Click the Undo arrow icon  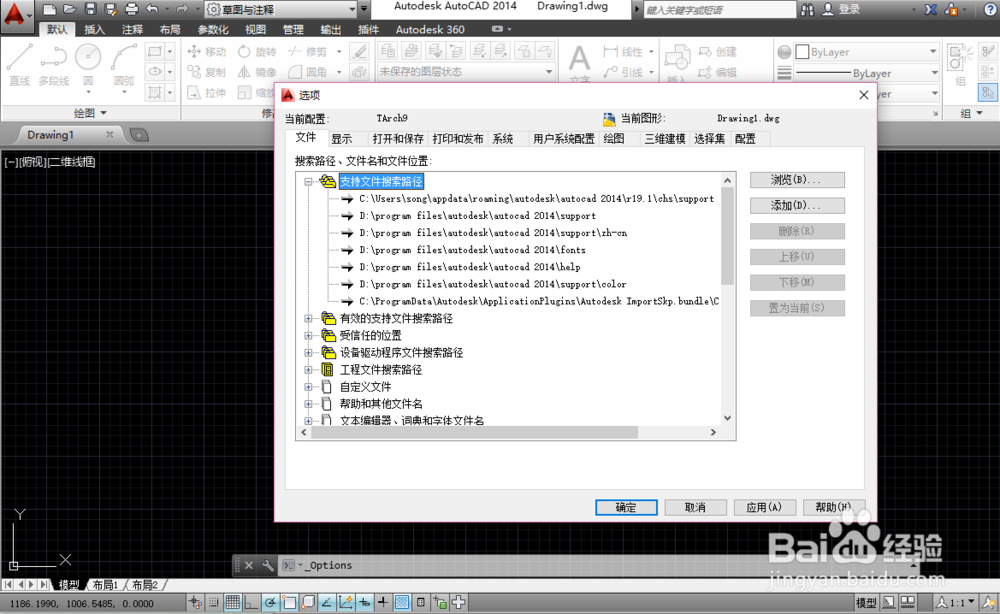point(152,9)
